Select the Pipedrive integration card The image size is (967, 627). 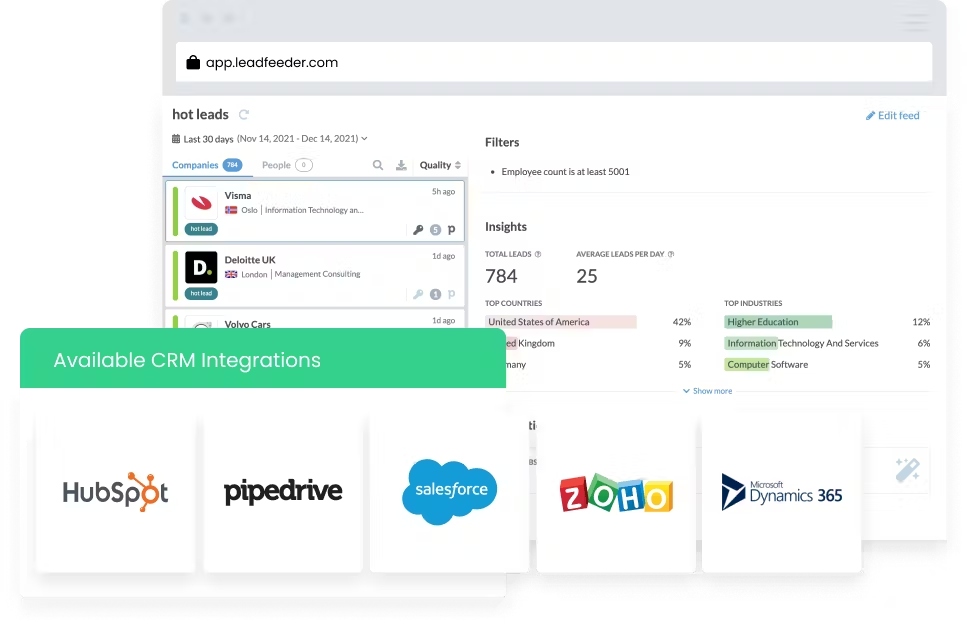coord(283,493)
